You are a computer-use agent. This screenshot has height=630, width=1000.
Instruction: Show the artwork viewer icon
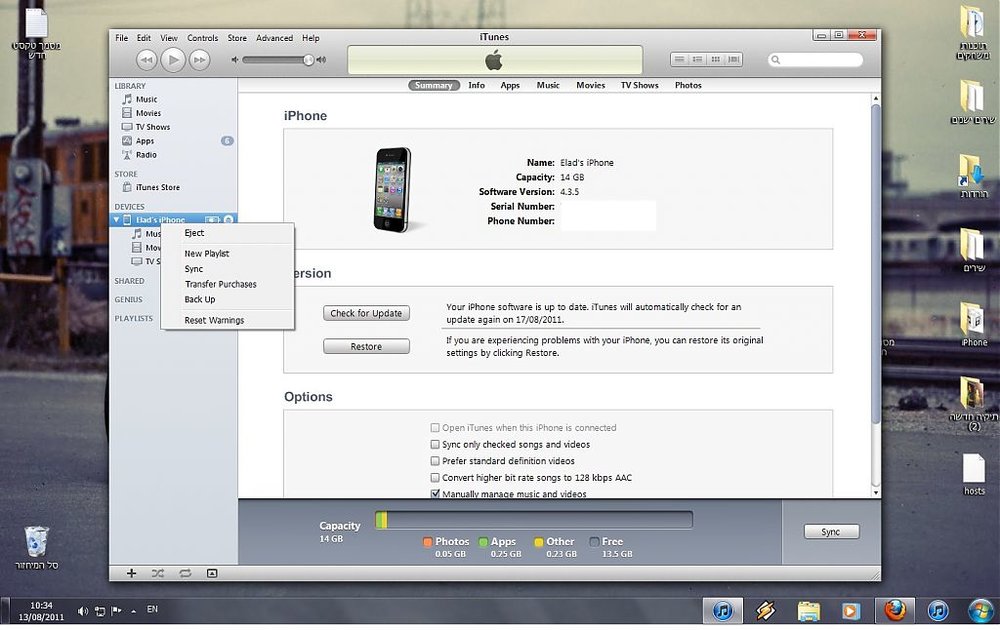tap(212, 573)
